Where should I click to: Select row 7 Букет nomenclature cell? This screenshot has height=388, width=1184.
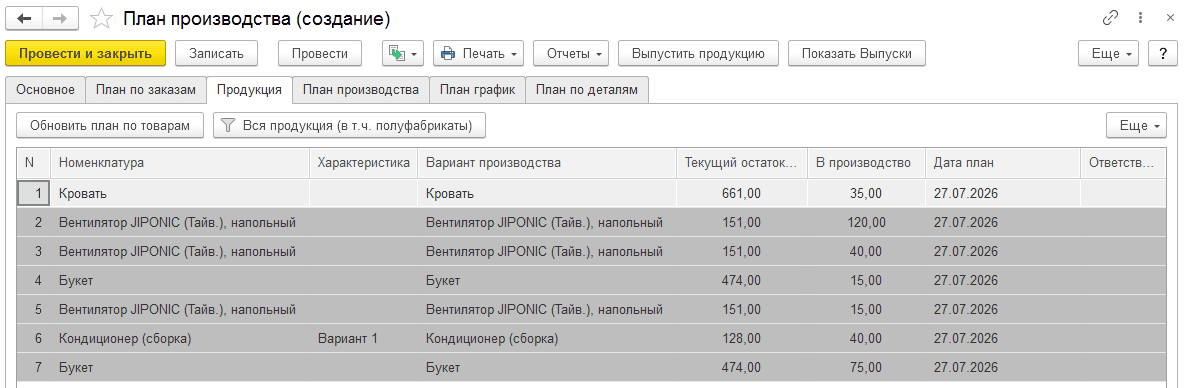point(180,368)
